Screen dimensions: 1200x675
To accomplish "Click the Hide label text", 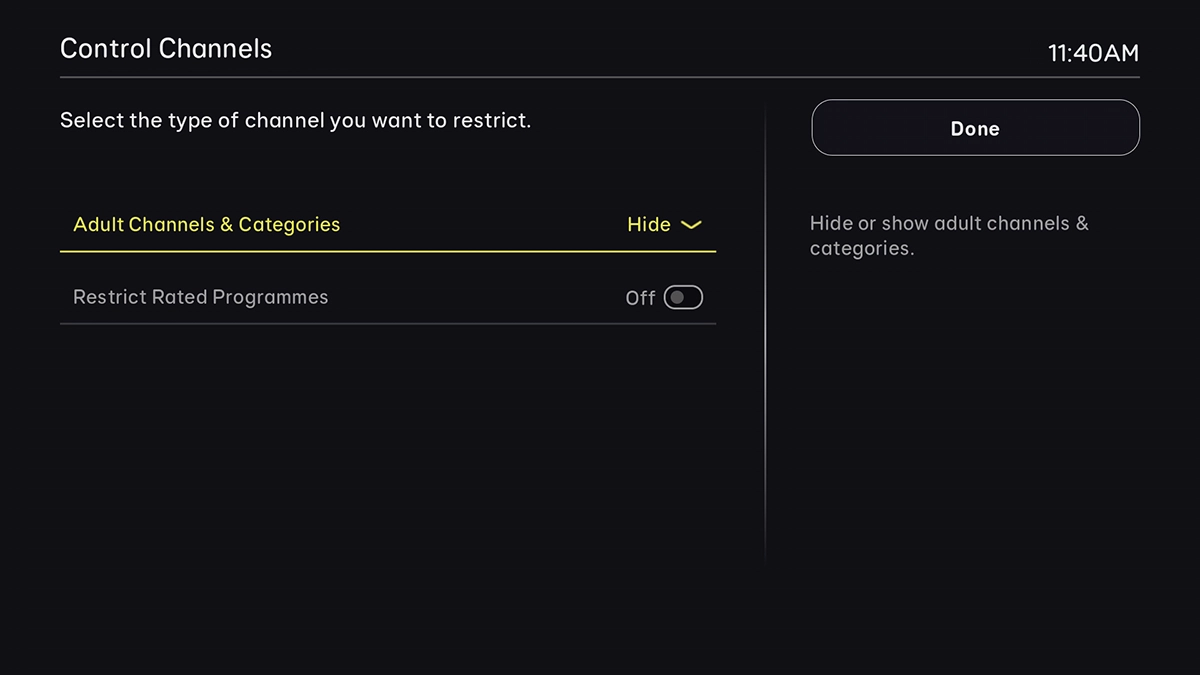I will pos(648,225).
